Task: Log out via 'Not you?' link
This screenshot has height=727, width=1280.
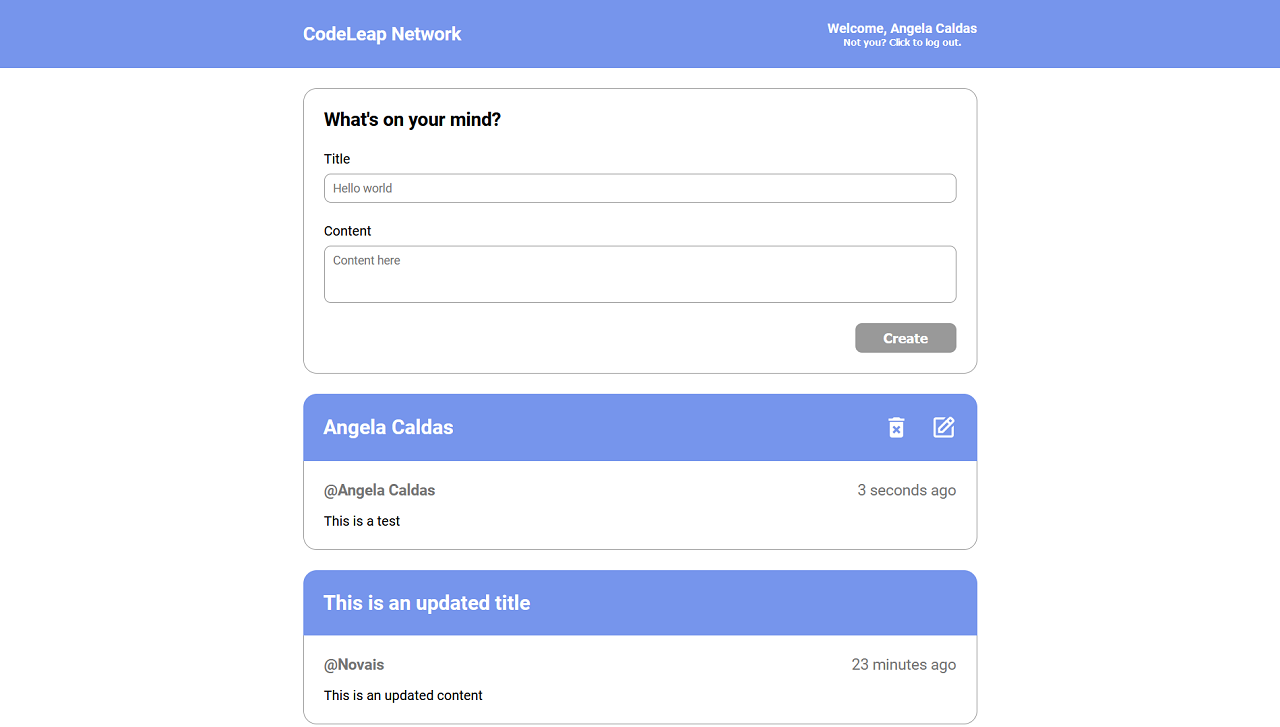Action: 902,43
